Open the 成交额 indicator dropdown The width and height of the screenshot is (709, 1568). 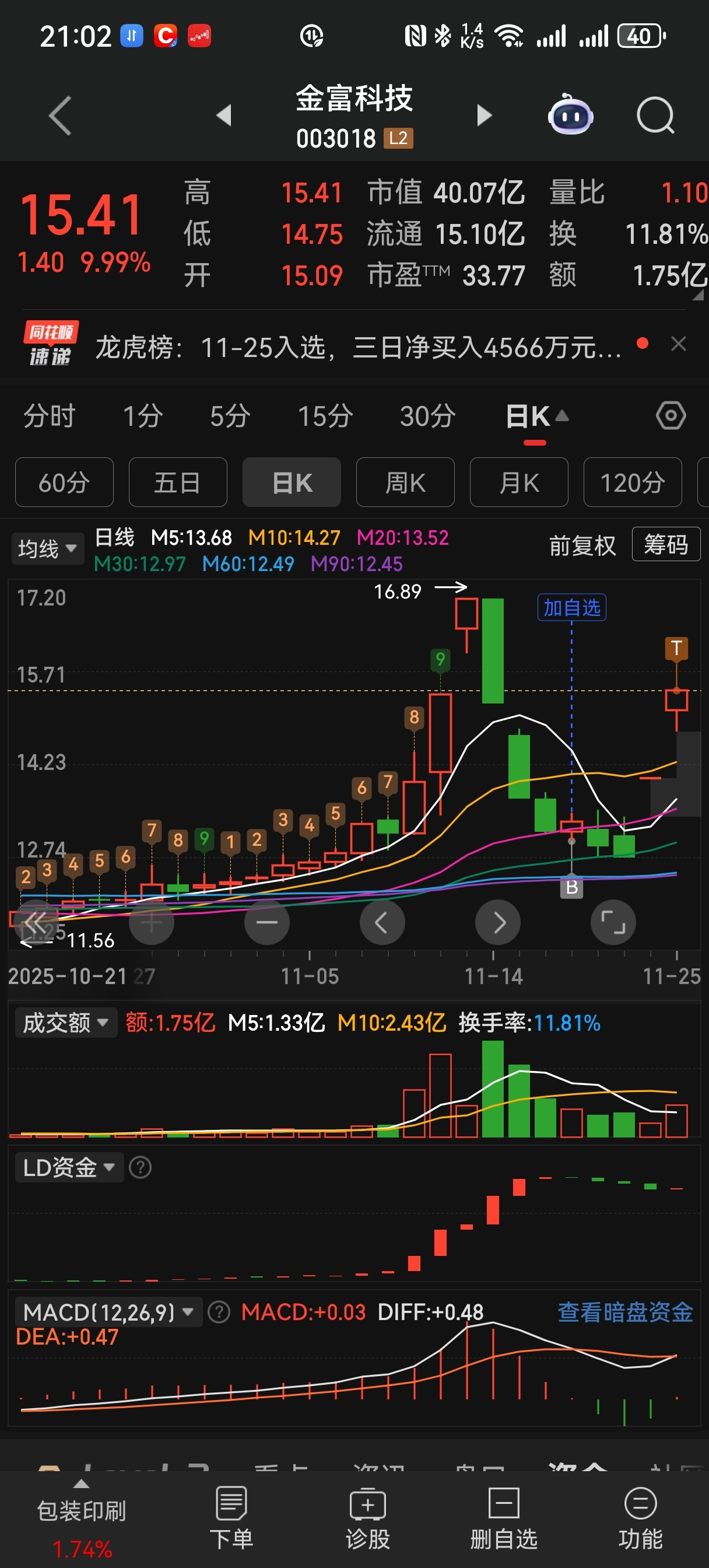point(66,1023)
